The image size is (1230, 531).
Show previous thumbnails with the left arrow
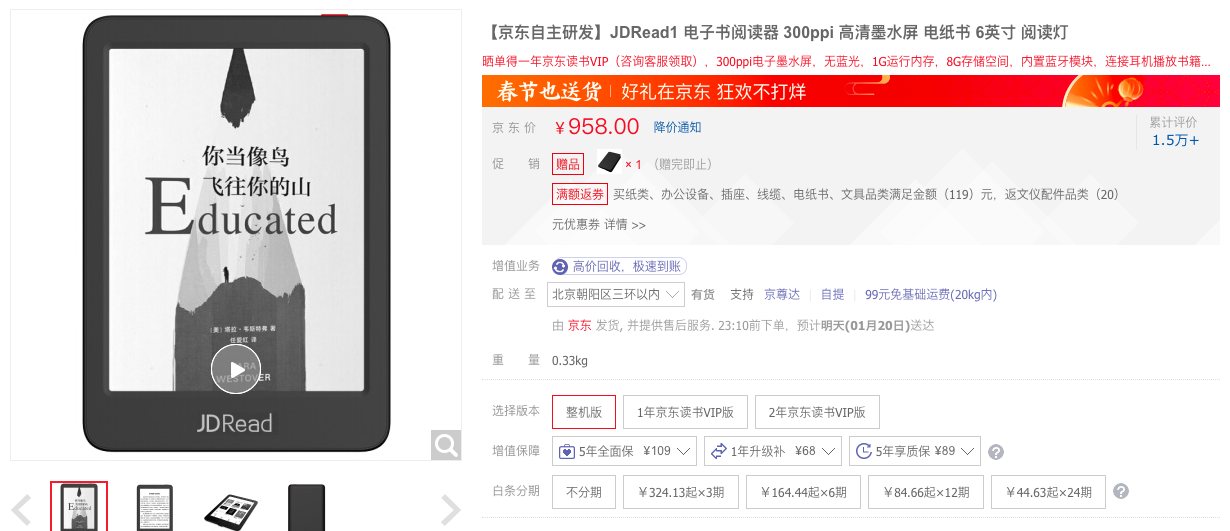21,510
